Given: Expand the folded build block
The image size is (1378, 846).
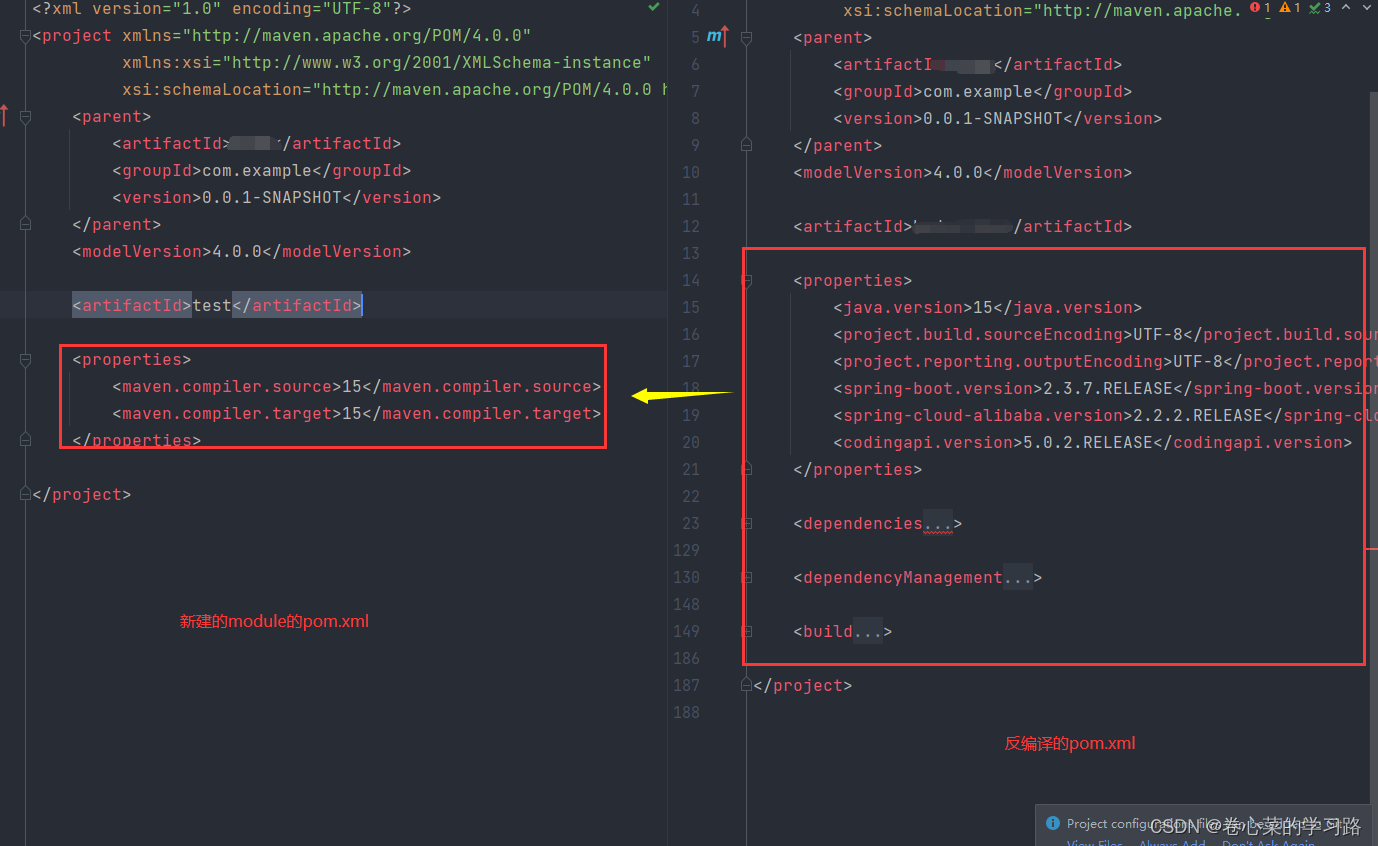Looking at the screenshot, I should point(746,631).
